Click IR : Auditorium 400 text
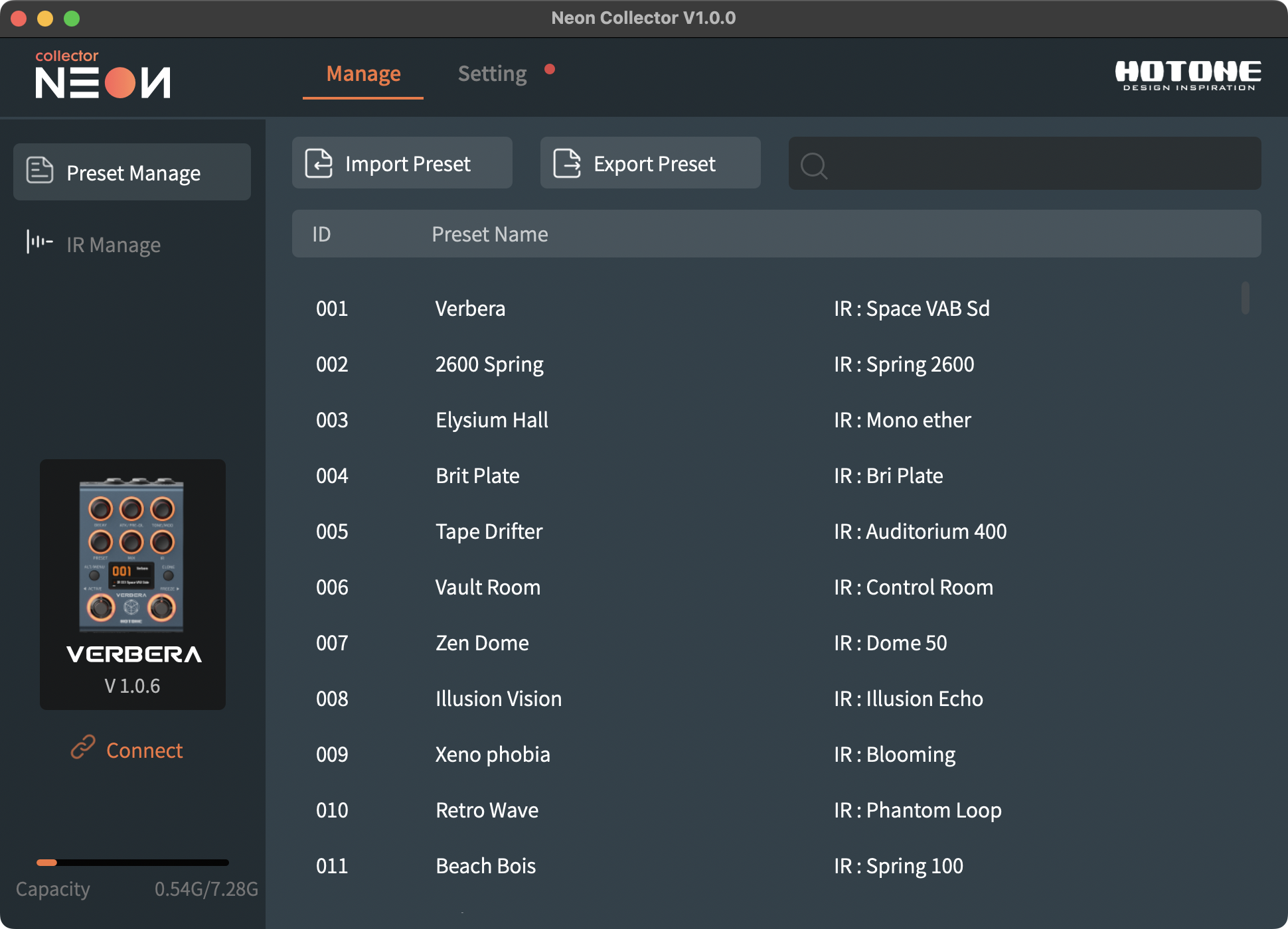The width and height of the screenshot is (1288, 929). tap(920, 532)
